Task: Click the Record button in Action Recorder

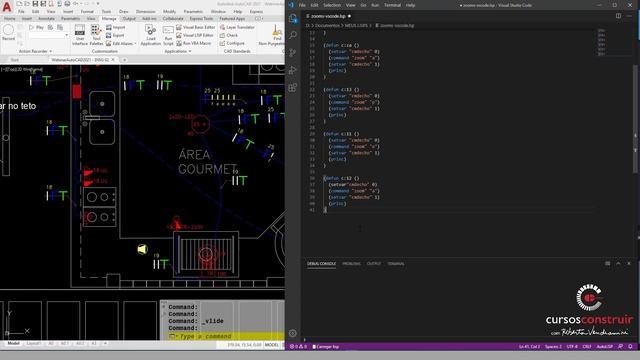Action: tap(9, 33)
